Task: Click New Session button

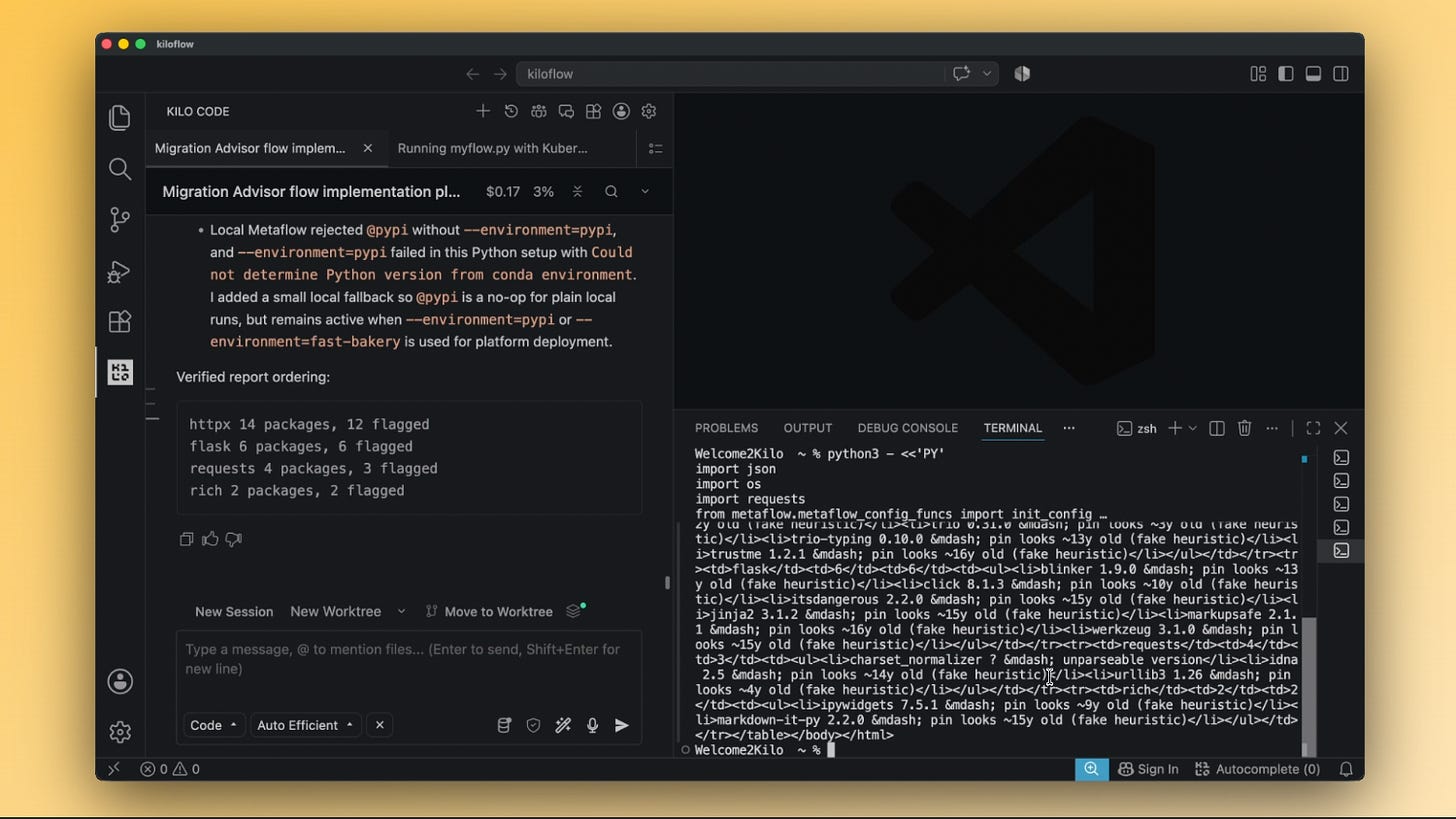Action: point(234,611)
